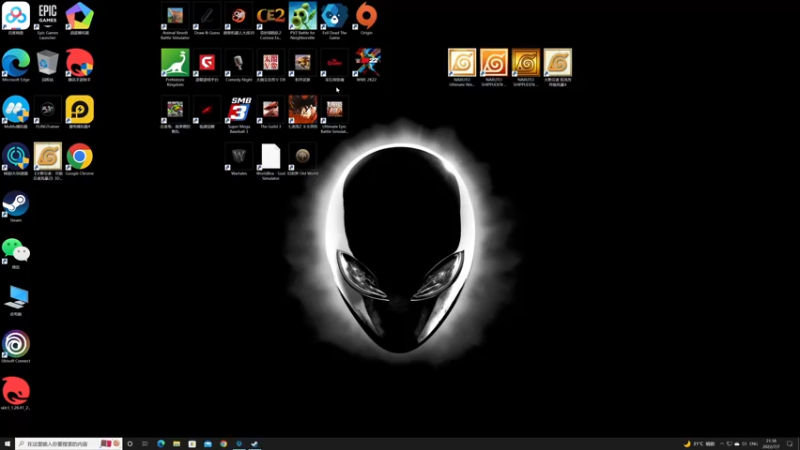This screenshot has width=800, height=450.
Task: Launch Comedy Night microphone icon
Action: [239, 65]
